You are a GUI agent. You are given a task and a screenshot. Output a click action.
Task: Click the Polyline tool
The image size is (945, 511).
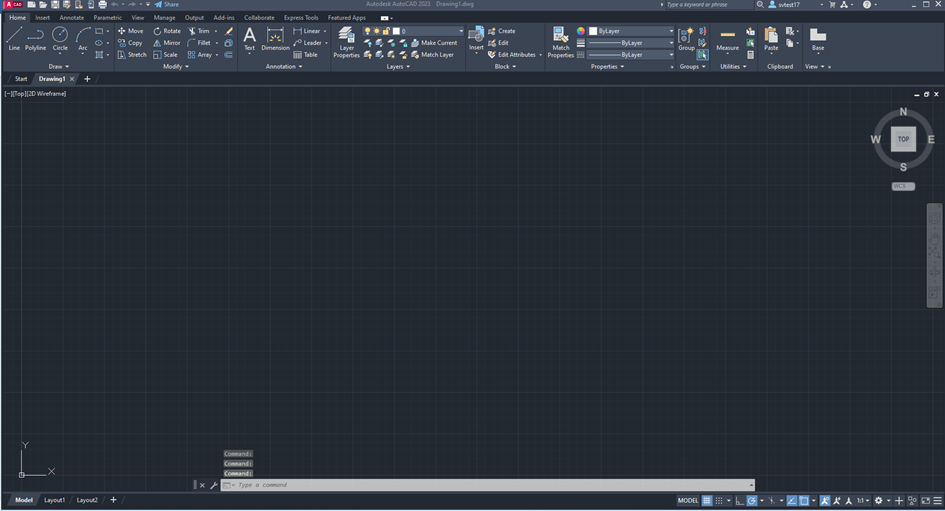tap(35, 39)
